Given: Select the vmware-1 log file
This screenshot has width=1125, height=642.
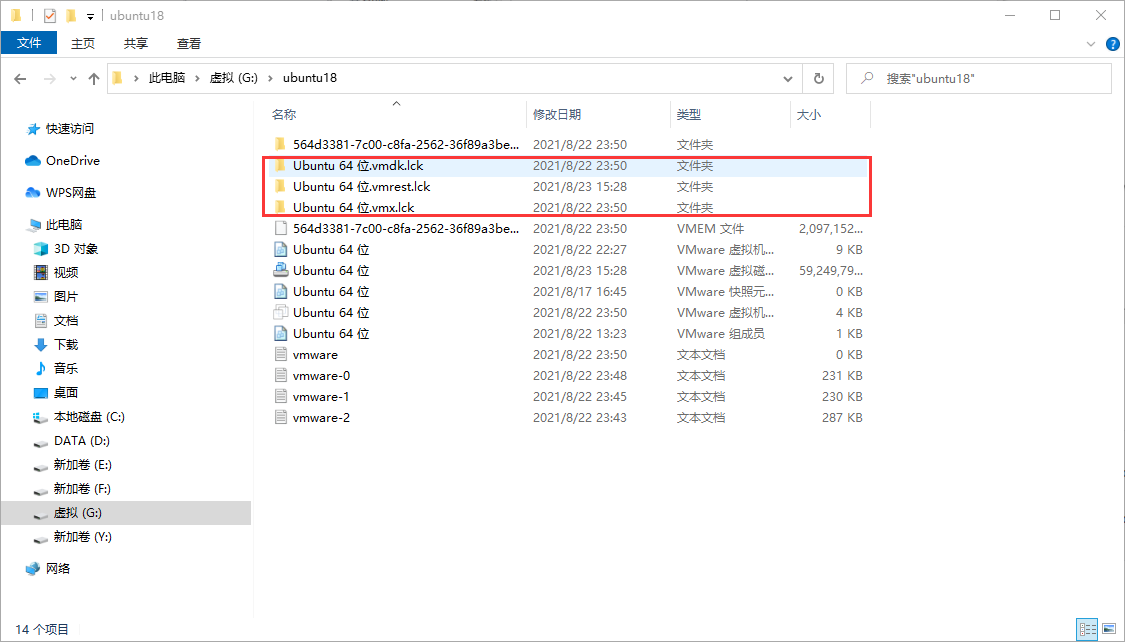Looking at the screenshot, I should click(567, 397).
